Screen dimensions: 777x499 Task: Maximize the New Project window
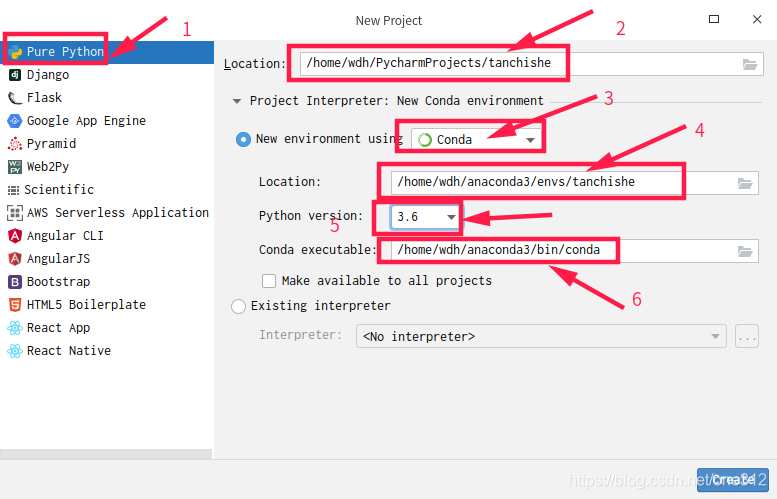(x=714, y=19)
